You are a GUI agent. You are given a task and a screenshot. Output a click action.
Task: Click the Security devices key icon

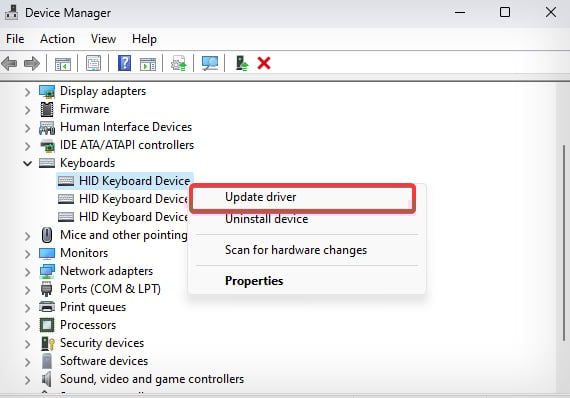tap(48, 343)
